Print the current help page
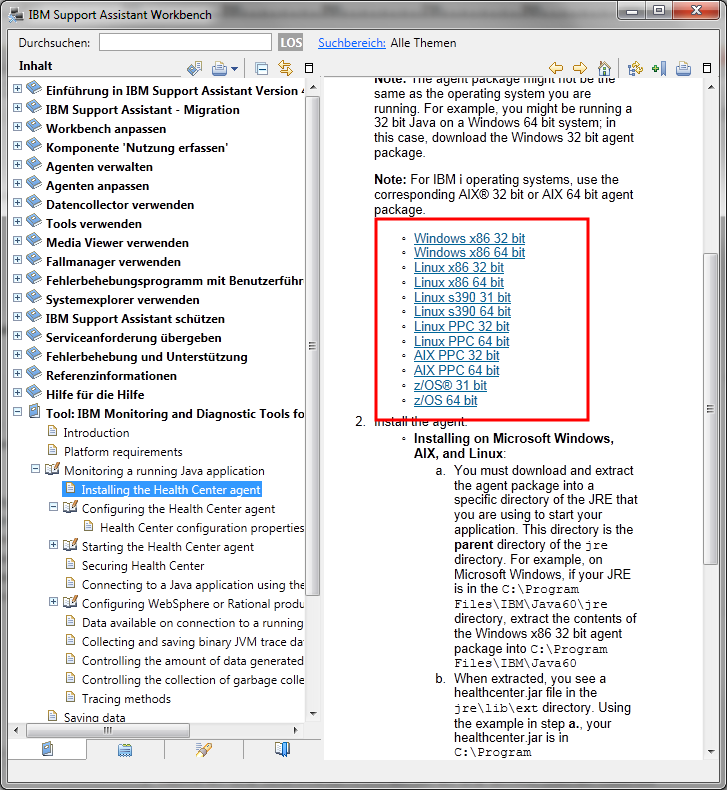The image size is (727, 790). coord(684,68)
